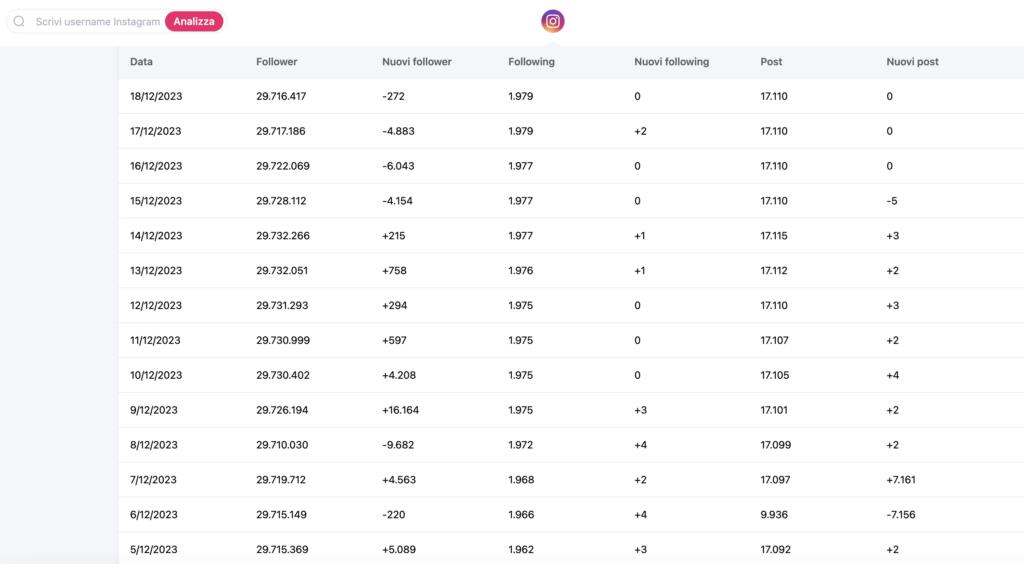1024x564 pixels.
Task: Click the +16.164 new followers value
Action: point(400,410)
